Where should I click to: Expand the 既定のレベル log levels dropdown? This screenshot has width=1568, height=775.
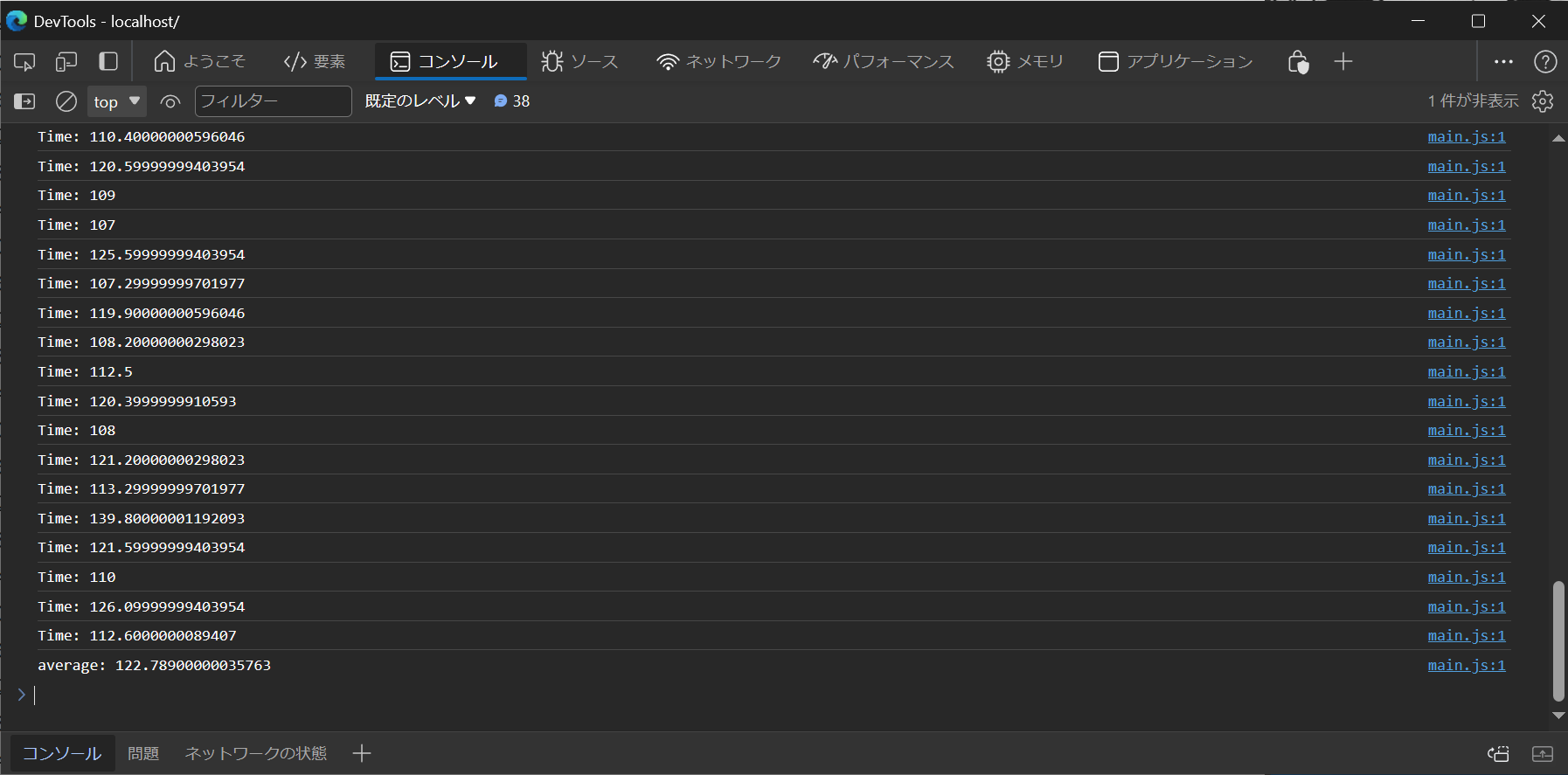420,101
